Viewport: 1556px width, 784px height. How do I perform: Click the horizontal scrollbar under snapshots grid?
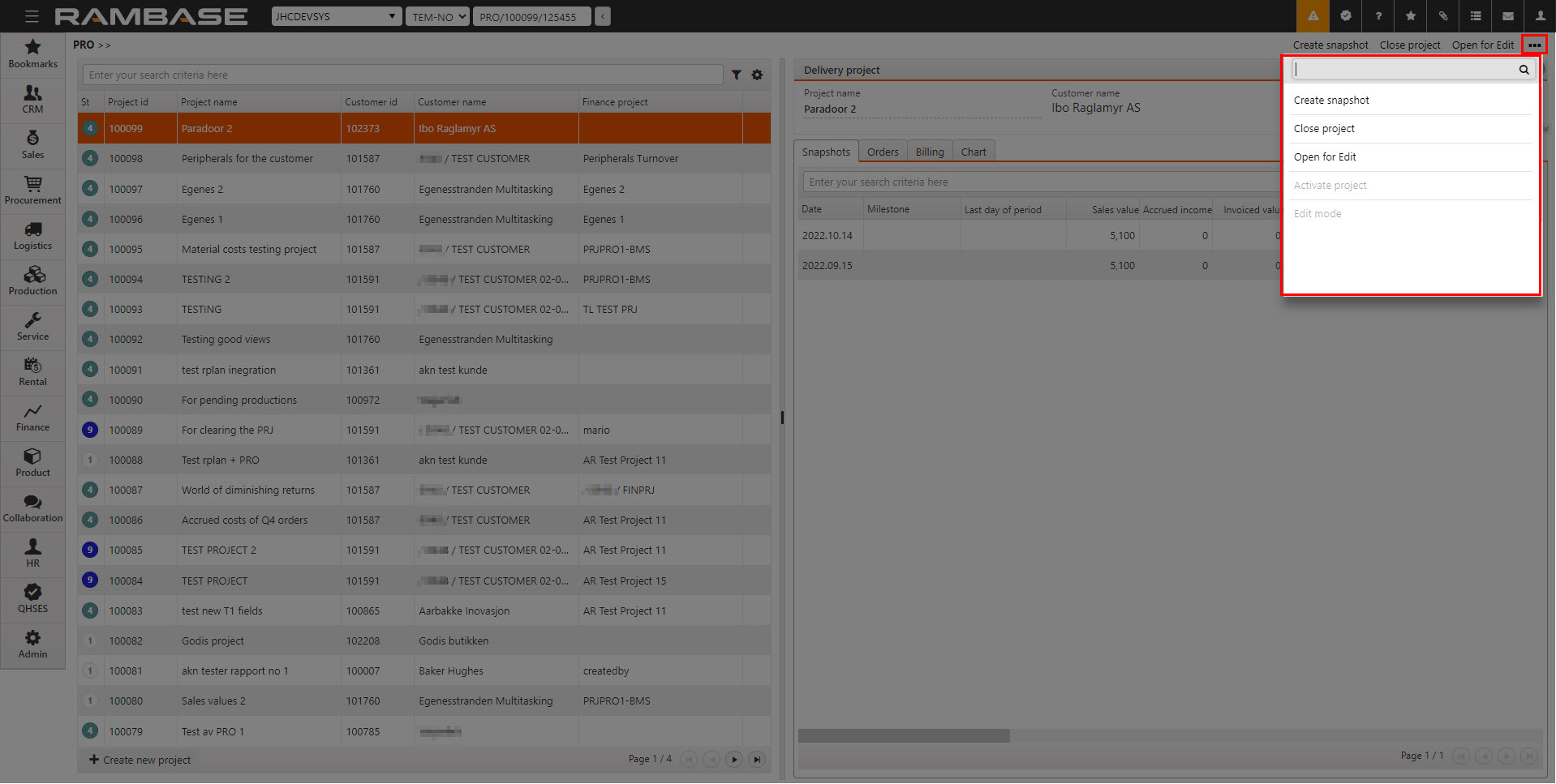click(904, 735)
